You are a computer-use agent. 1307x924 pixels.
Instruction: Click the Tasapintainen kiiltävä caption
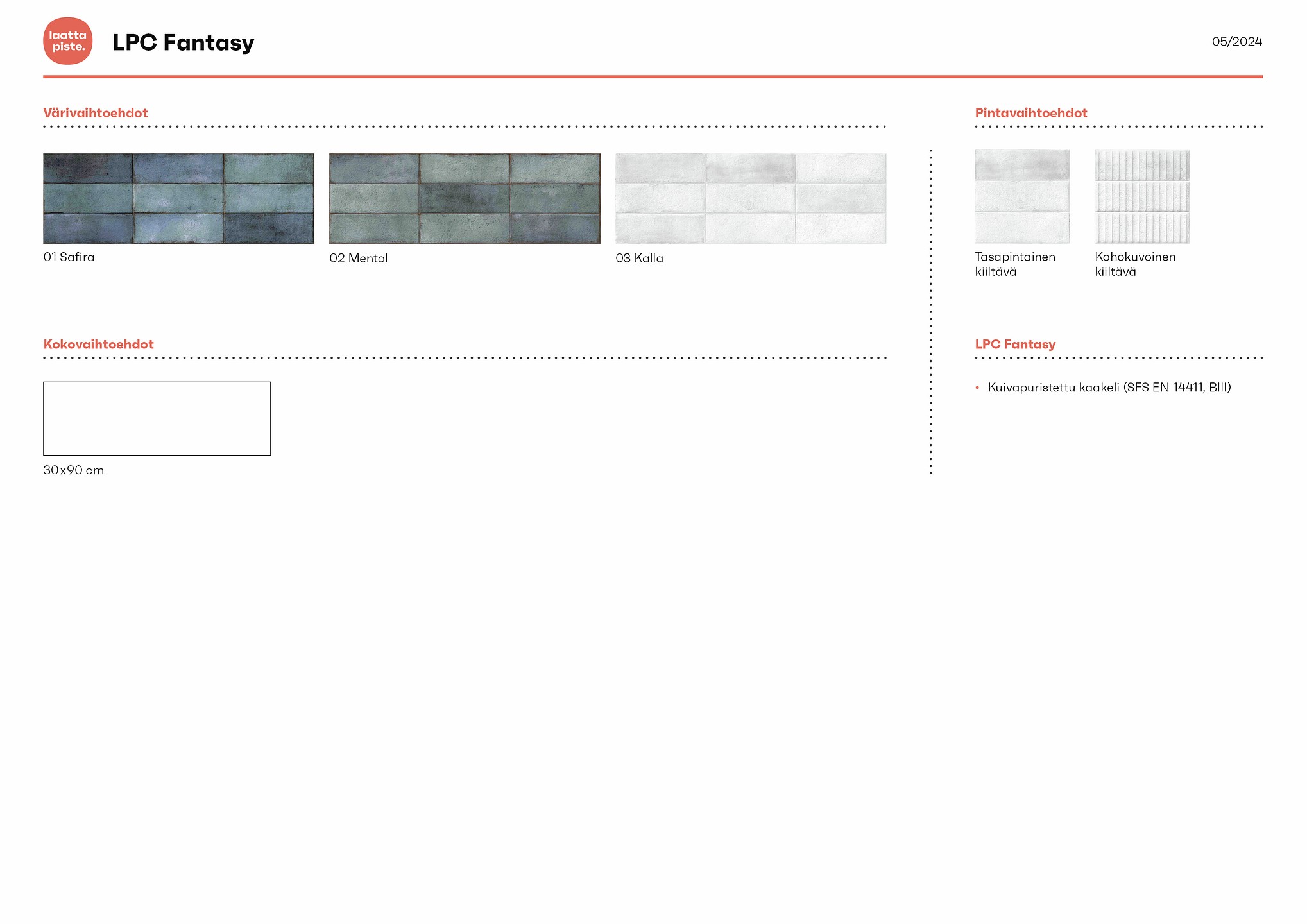click(1014, 264)
